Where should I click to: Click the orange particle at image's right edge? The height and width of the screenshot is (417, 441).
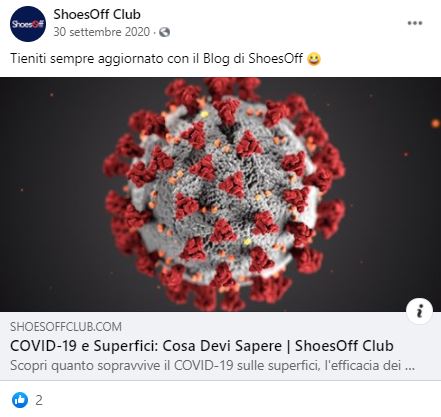pos(435,123)
